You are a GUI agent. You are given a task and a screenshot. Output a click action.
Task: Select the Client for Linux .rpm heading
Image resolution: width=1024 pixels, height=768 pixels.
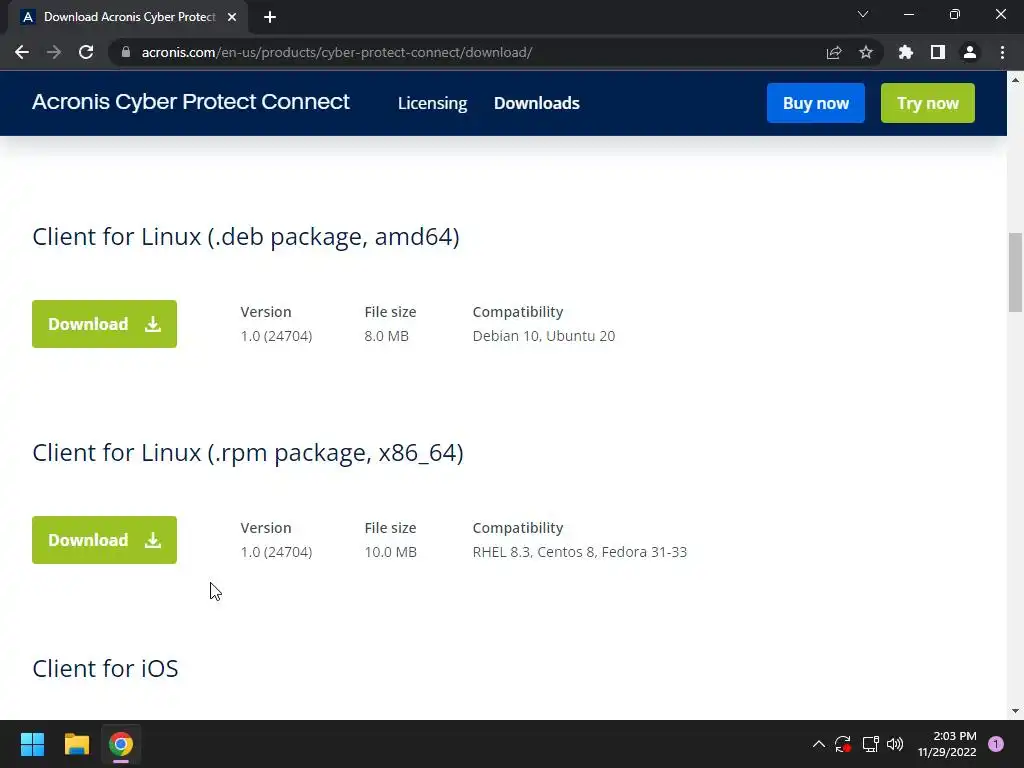[248, 453]
